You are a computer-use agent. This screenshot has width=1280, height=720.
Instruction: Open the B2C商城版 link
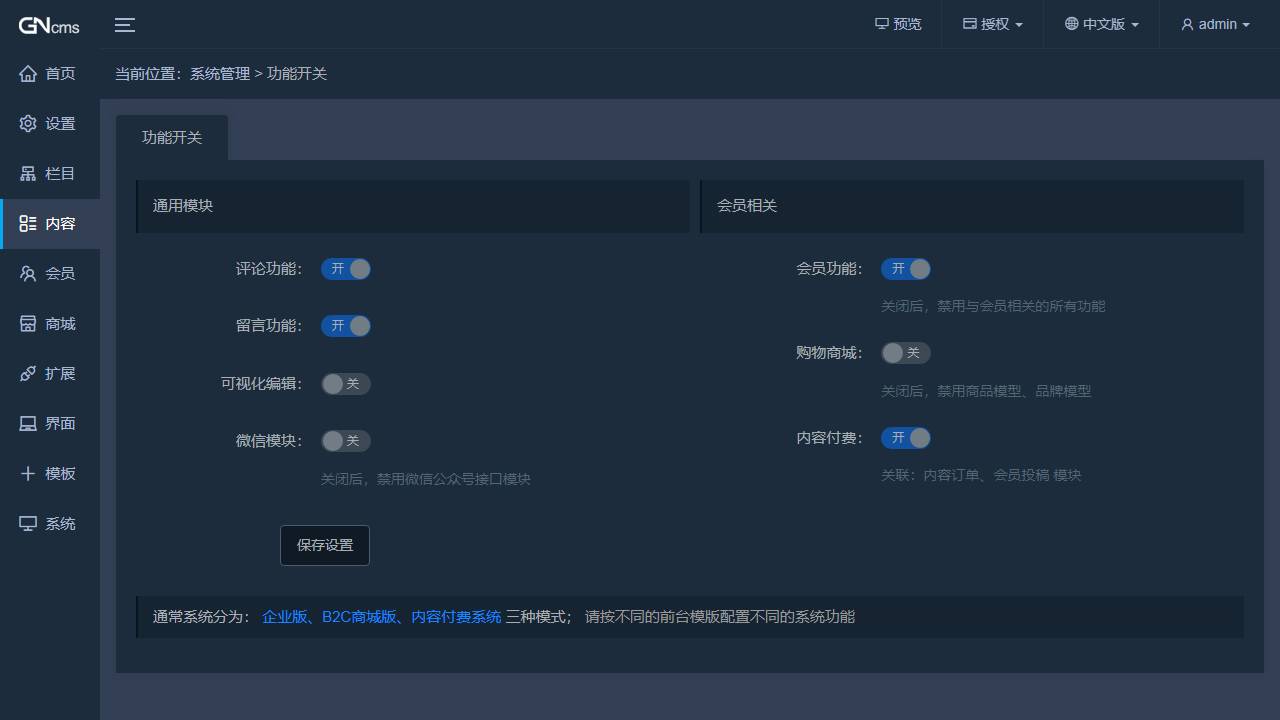pos(360,617)
